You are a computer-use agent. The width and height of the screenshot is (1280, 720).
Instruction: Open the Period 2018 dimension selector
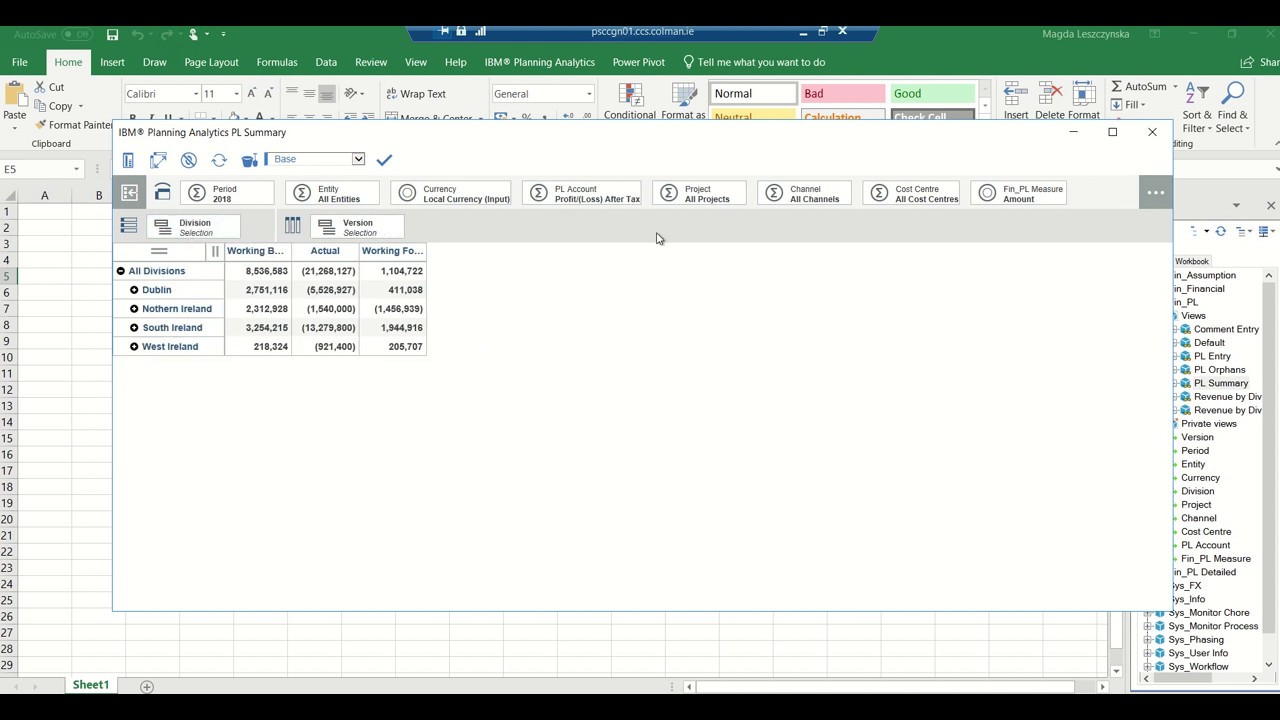click(228, 193)
